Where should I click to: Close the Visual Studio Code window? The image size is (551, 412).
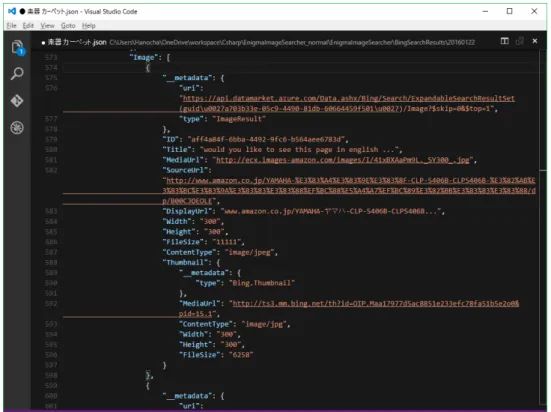[534, 11]
